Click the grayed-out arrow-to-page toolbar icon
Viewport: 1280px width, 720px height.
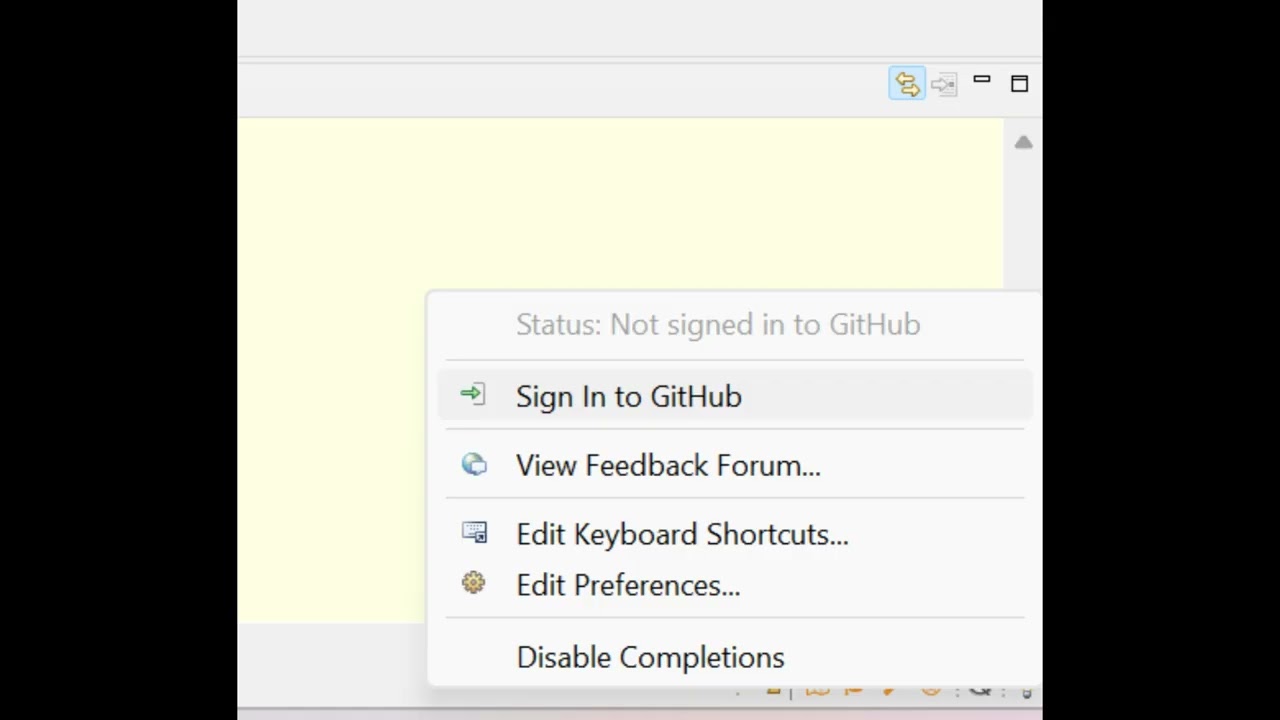tap(944, 84)
